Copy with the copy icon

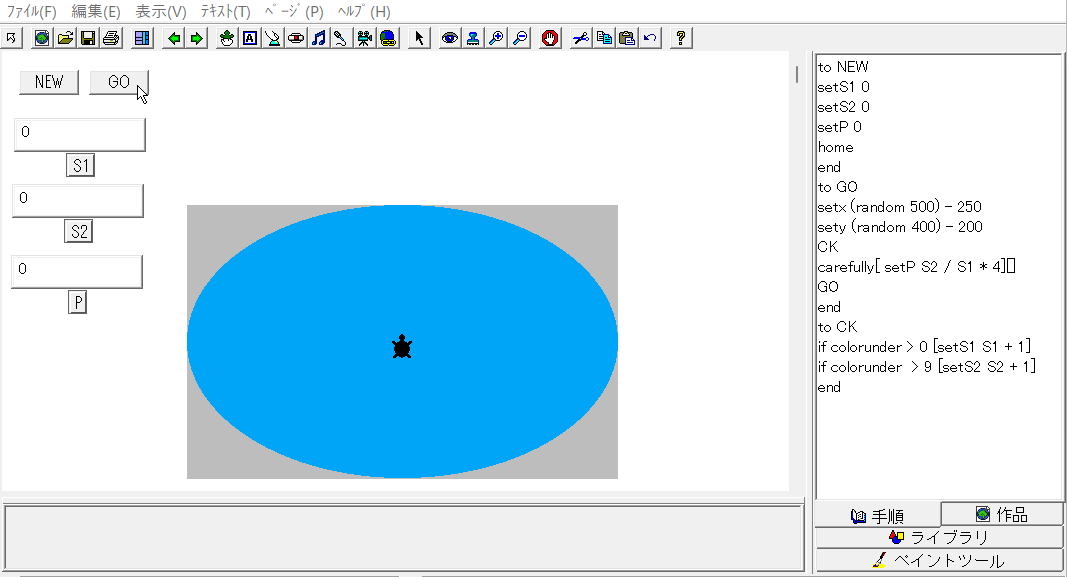coord(604,38)
